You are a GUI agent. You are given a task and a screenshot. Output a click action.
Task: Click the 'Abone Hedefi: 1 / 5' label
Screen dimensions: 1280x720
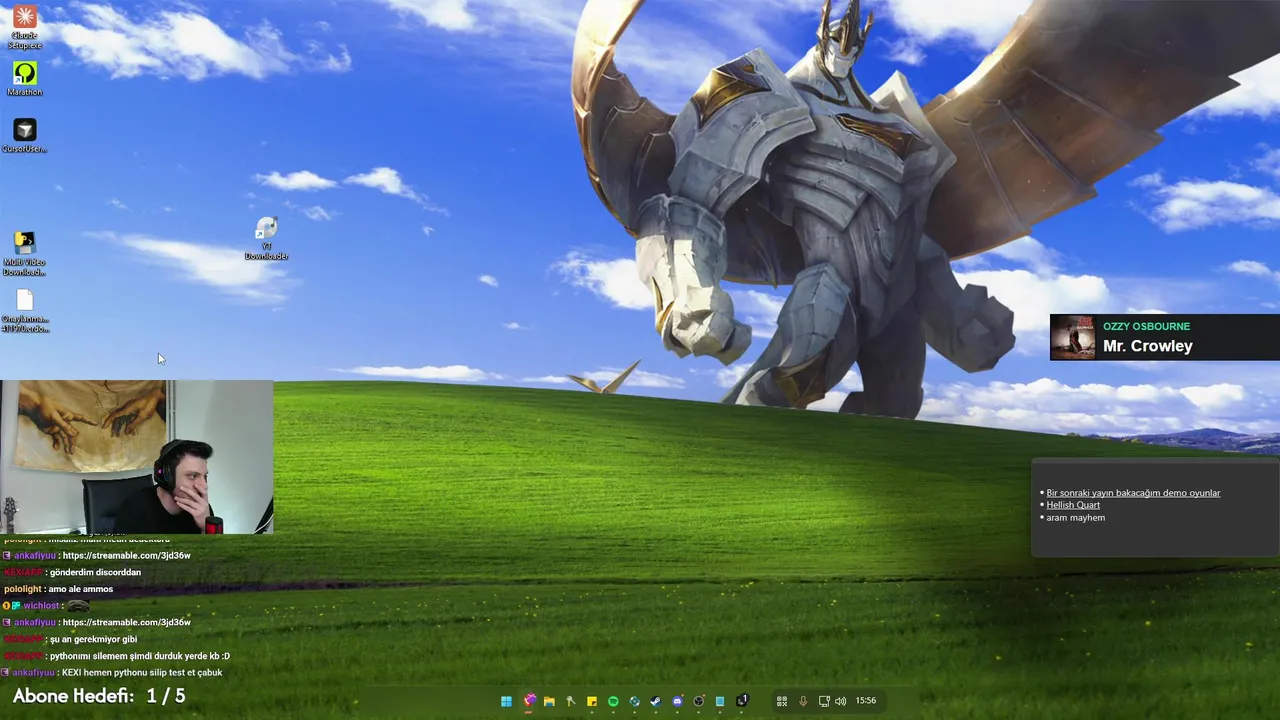(x=99, y=696)
